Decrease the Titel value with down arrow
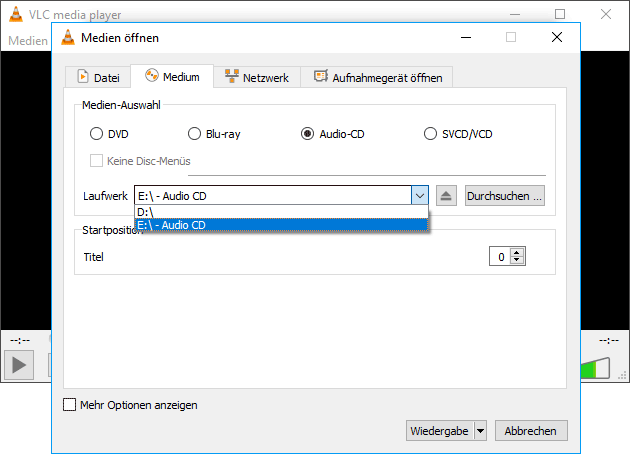Viewport: 630px width, 454px height. 517,260
